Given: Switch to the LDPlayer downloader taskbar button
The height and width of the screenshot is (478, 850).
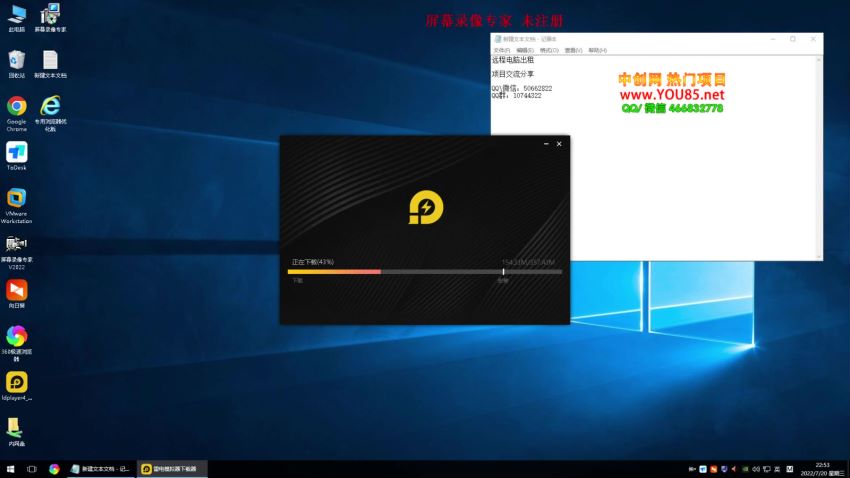Looking at the screenshot, I should click(171, 469).
